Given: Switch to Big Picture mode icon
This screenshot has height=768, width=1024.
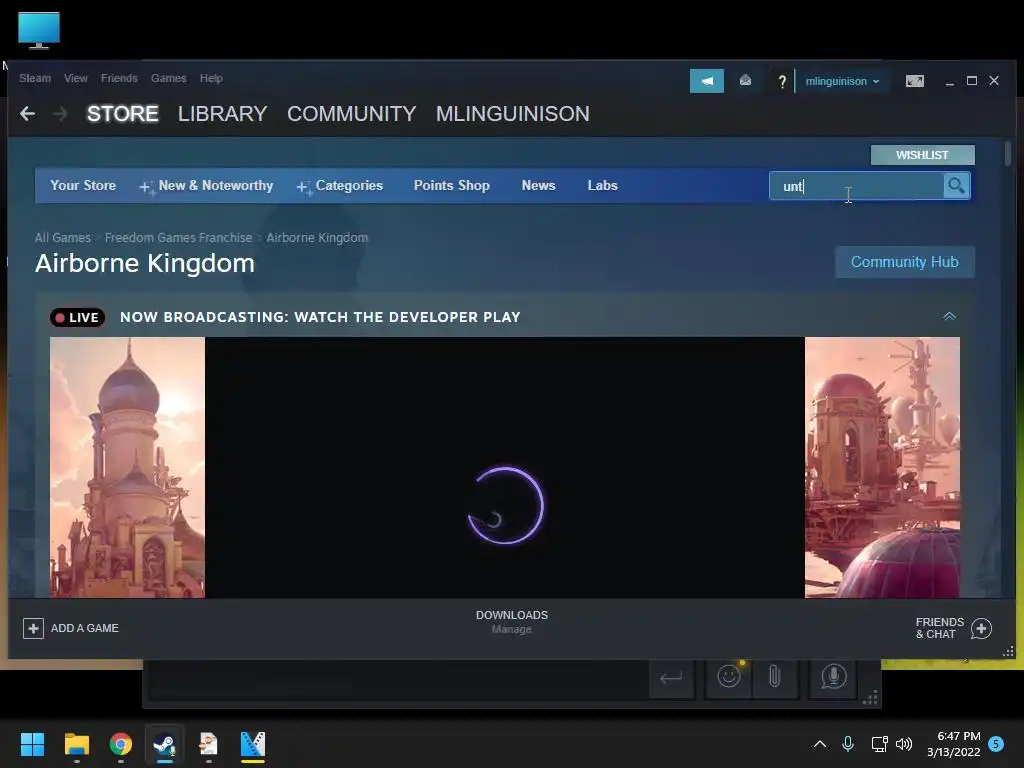Looking at the screenshot, I should coord(914,81).
